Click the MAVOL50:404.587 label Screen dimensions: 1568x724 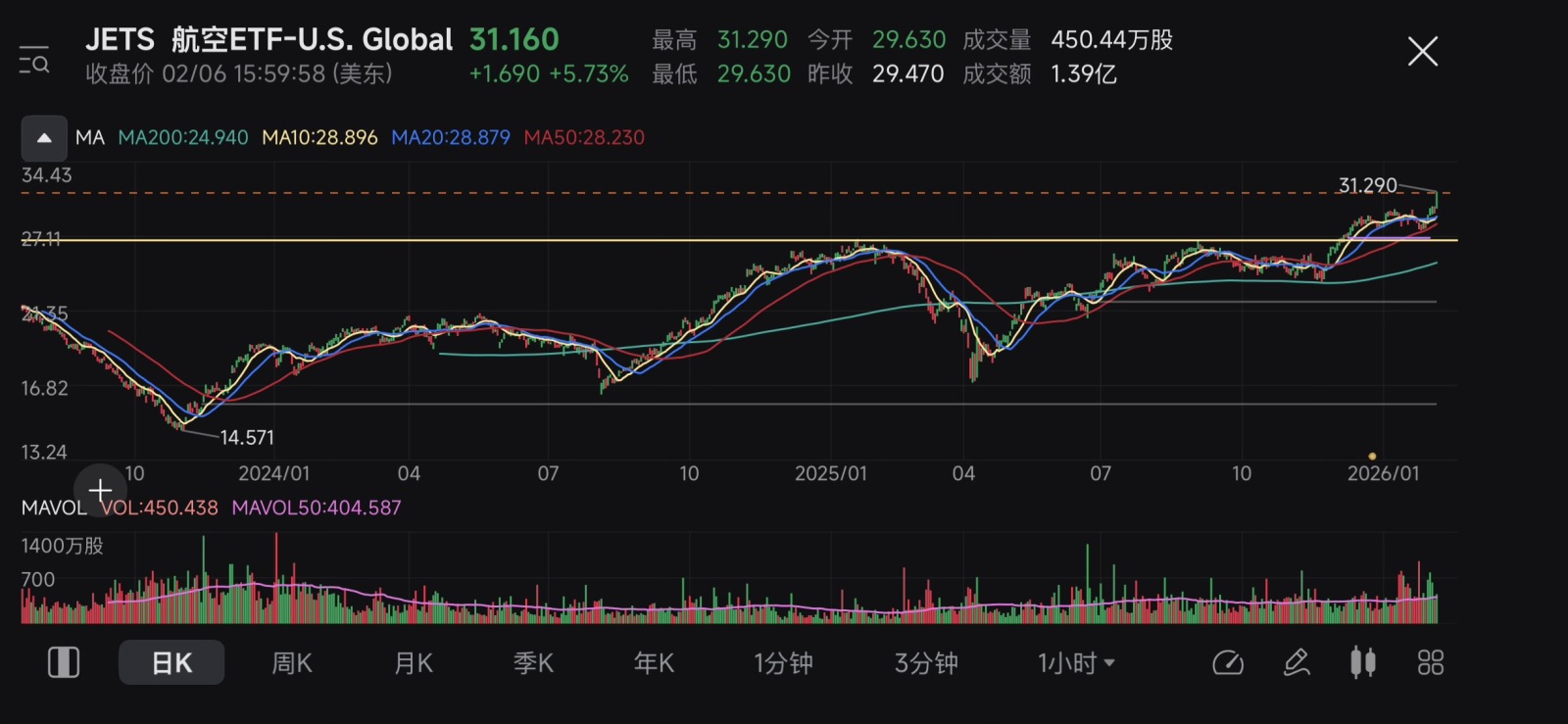[317, 507]
